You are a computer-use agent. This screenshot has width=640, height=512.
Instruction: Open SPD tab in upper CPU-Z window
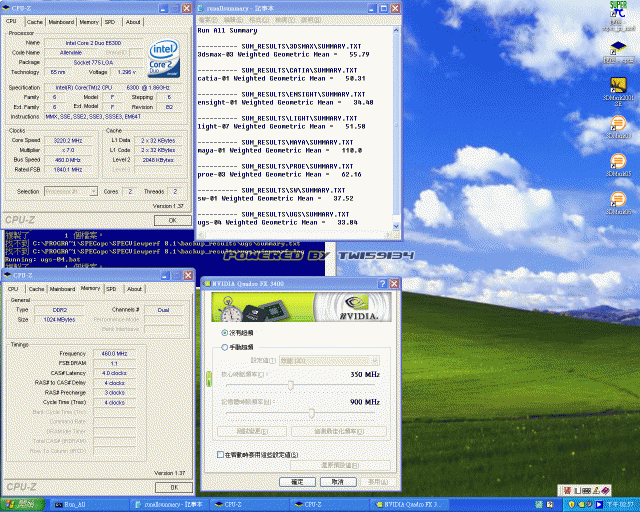click(x=110, y=22)
